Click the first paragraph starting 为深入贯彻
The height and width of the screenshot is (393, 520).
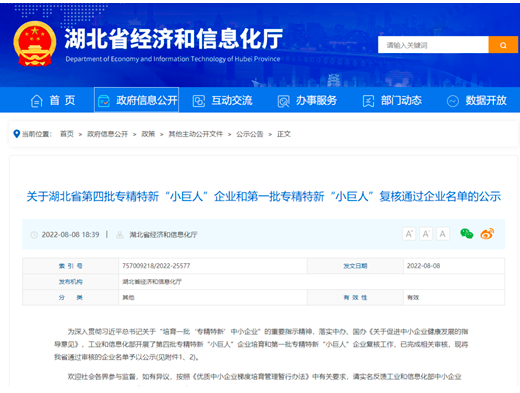click(261, 344)
